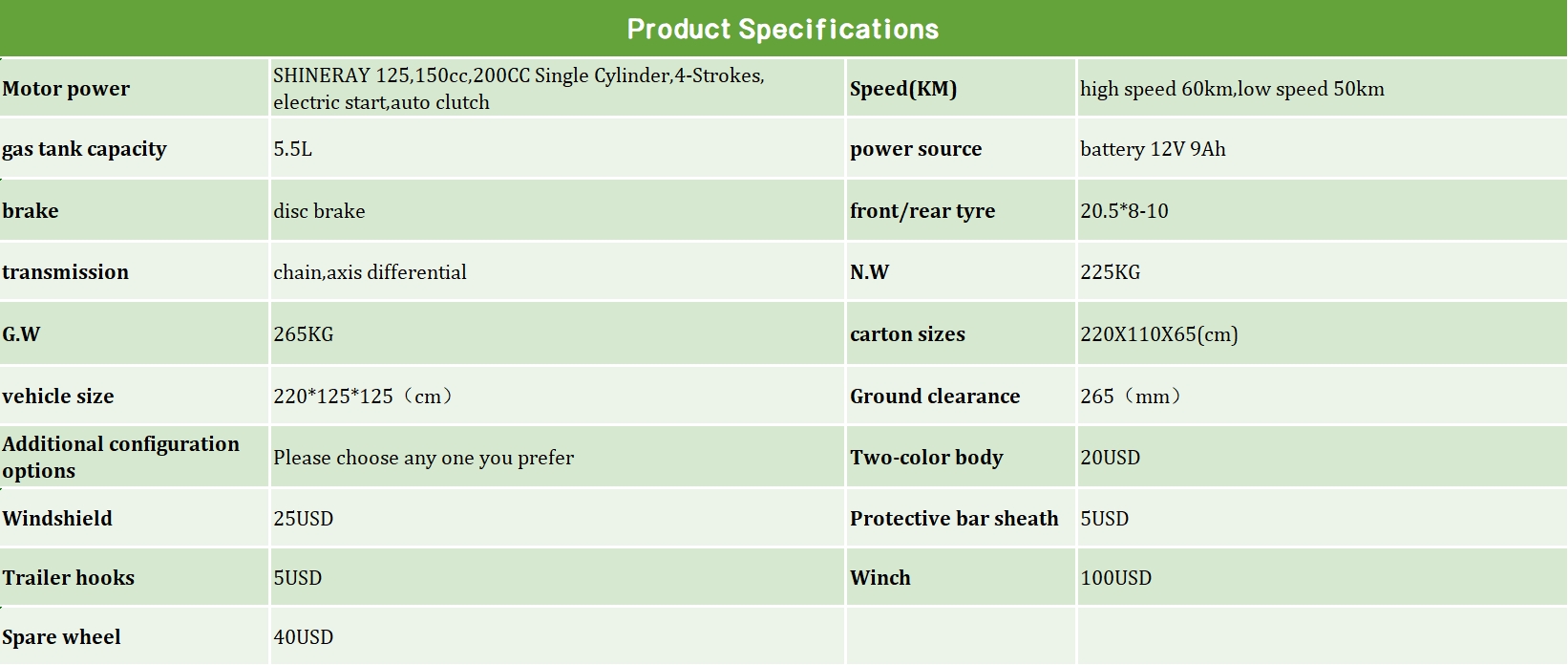Click the battery 12V 9Ah value

coord(1153,149)
